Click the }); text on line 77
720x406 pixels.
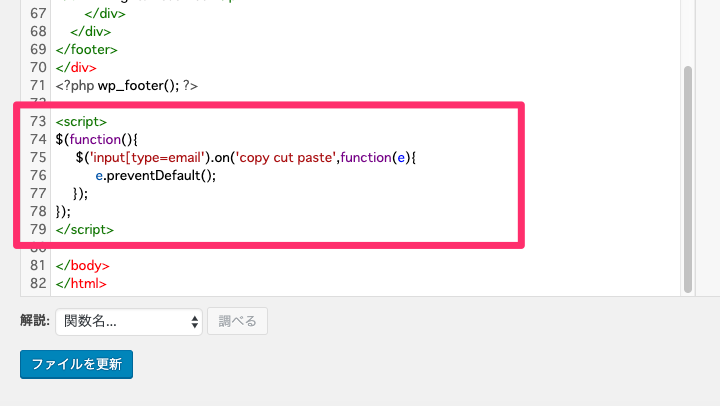click(80, 194)
